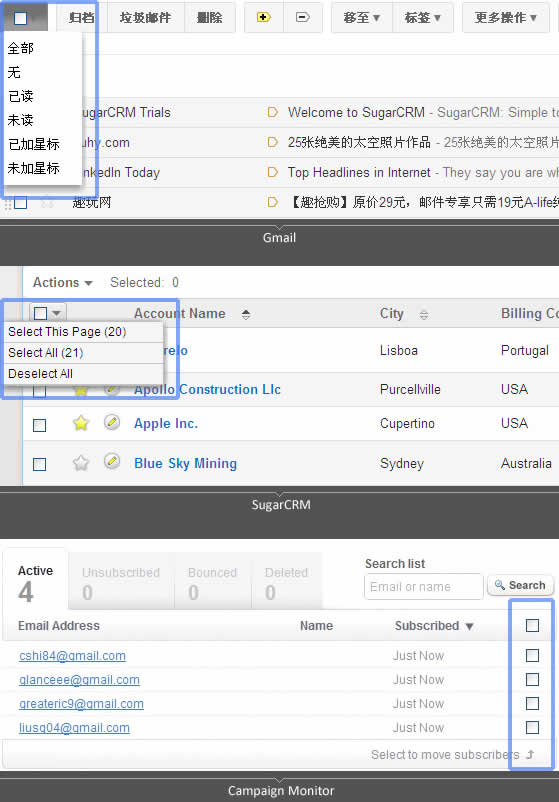Open the Blue Sky Mining account link
Viewport: 559px width, 802px height.
point(185,463)
